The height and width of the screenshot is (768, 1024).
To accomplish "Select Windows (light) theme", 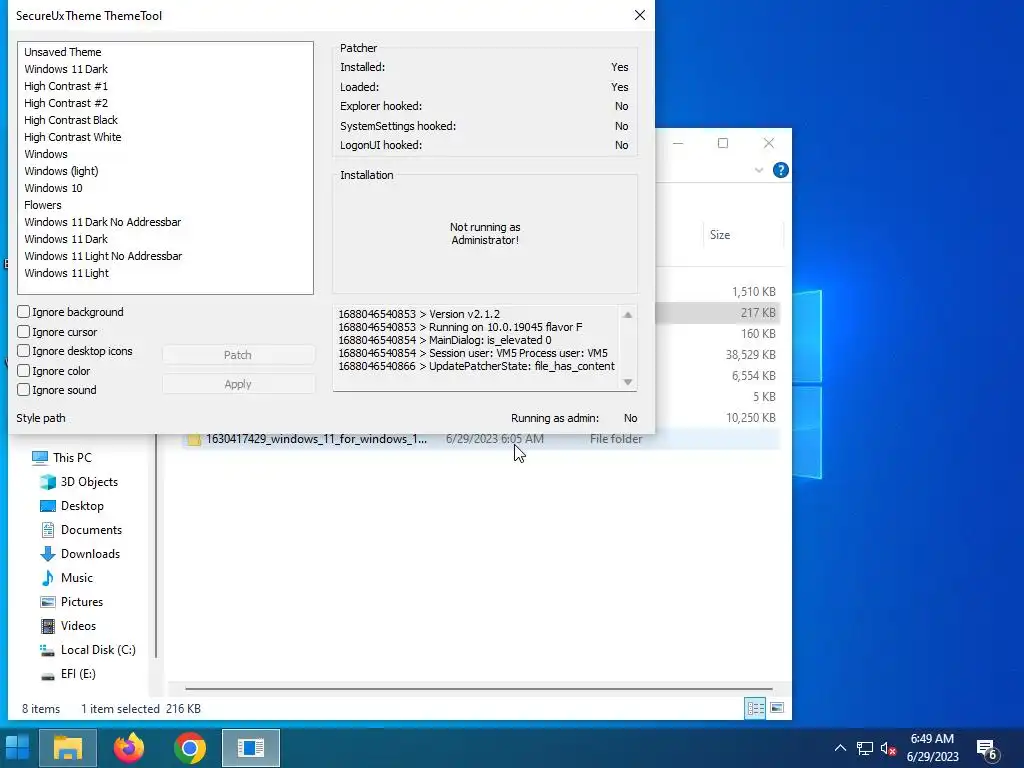I will (x=61, y=171).
